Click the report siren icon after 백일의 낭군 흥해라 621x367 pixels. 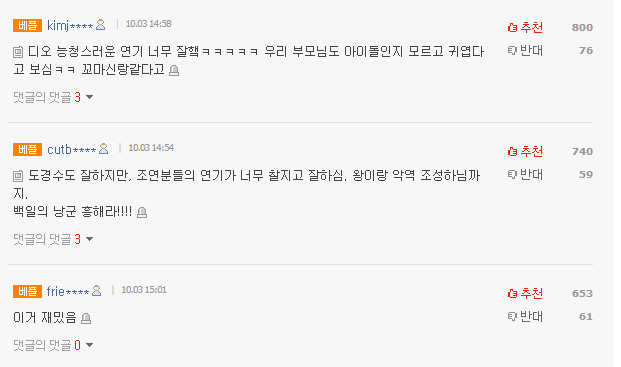pos(142,213)
